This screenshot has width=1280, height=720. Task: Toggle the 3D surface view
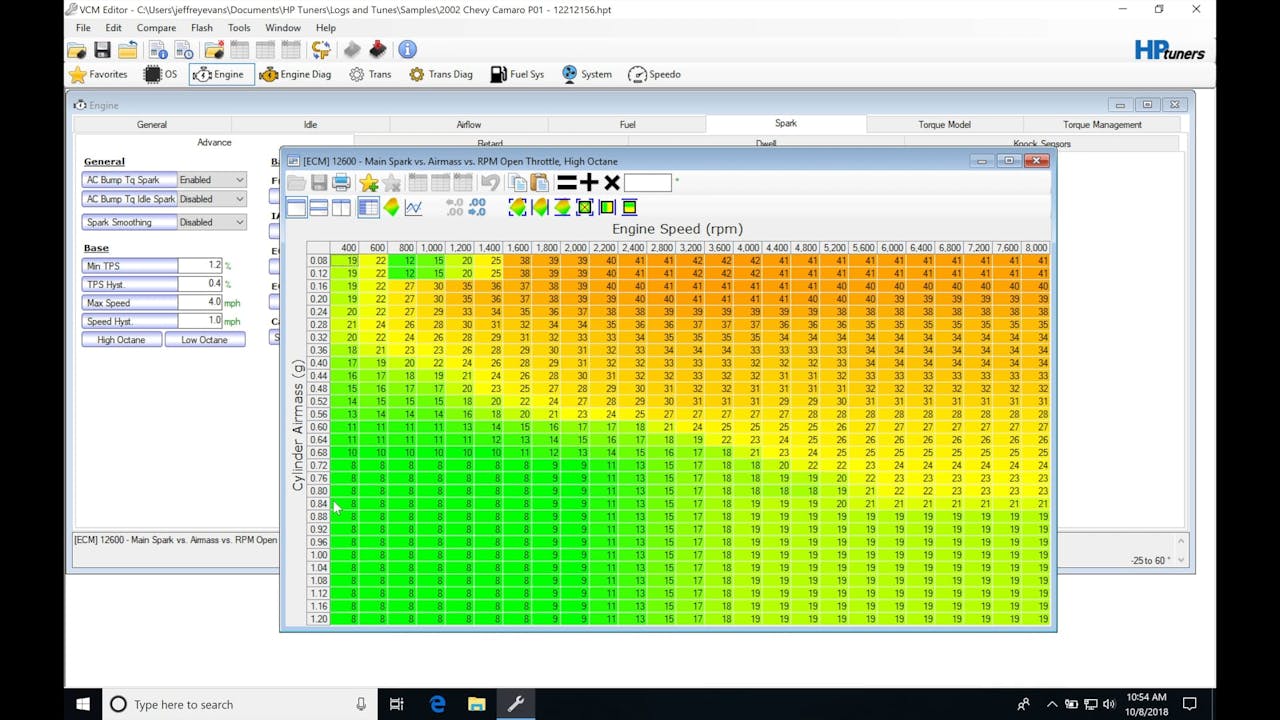(x=391, y=207)
